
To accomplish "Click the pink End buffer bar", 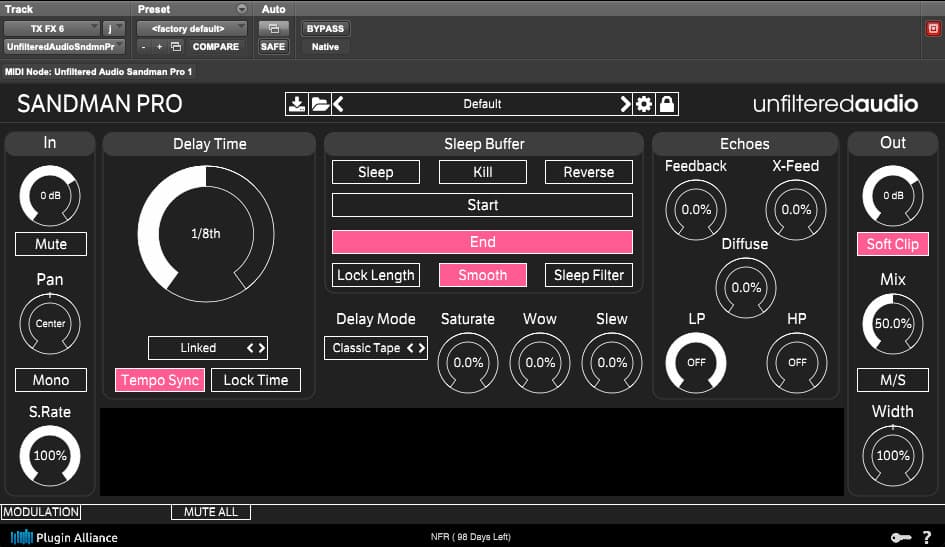I will click(x=482, y=242).
